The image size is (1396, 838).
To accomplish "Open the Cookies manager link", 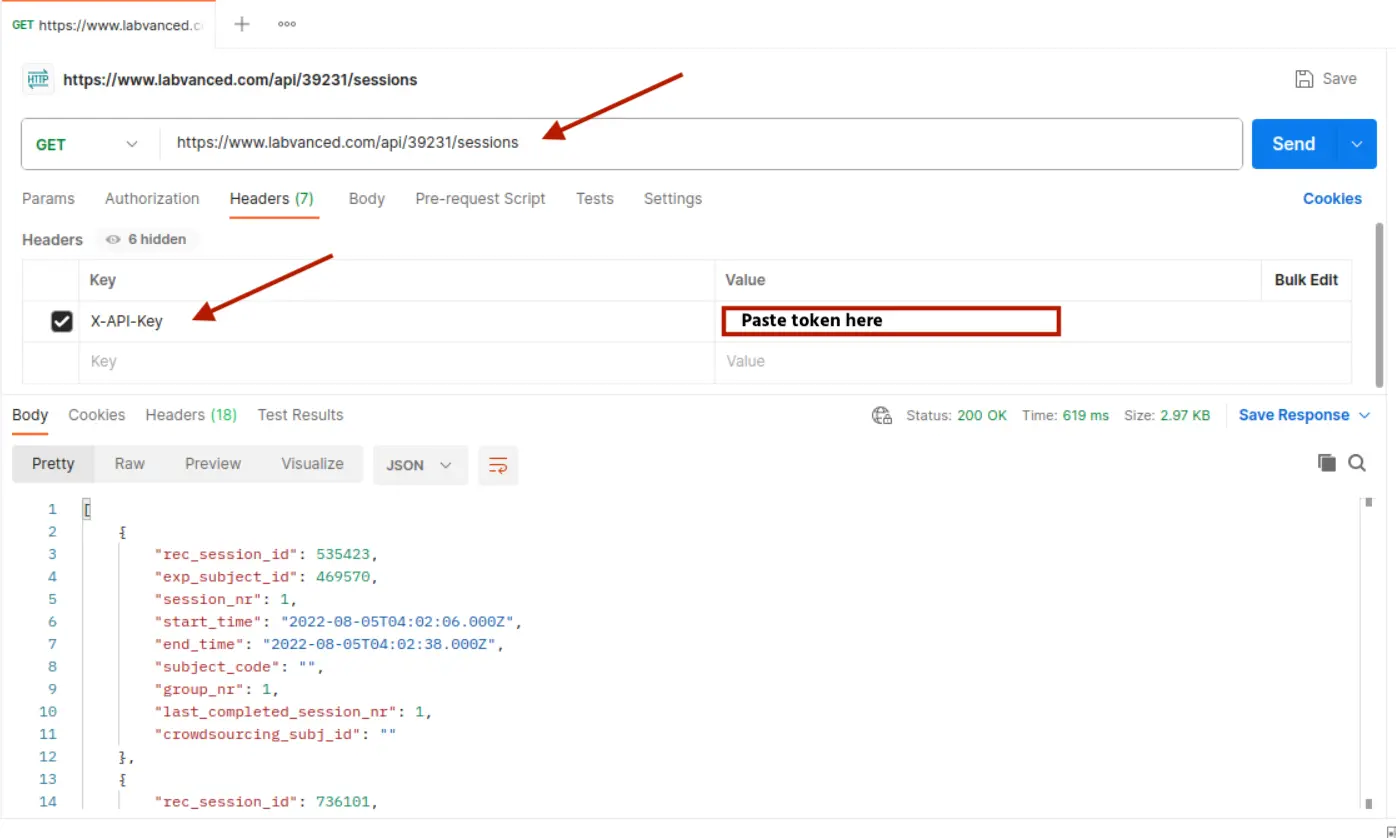I will pos(1332,198).
